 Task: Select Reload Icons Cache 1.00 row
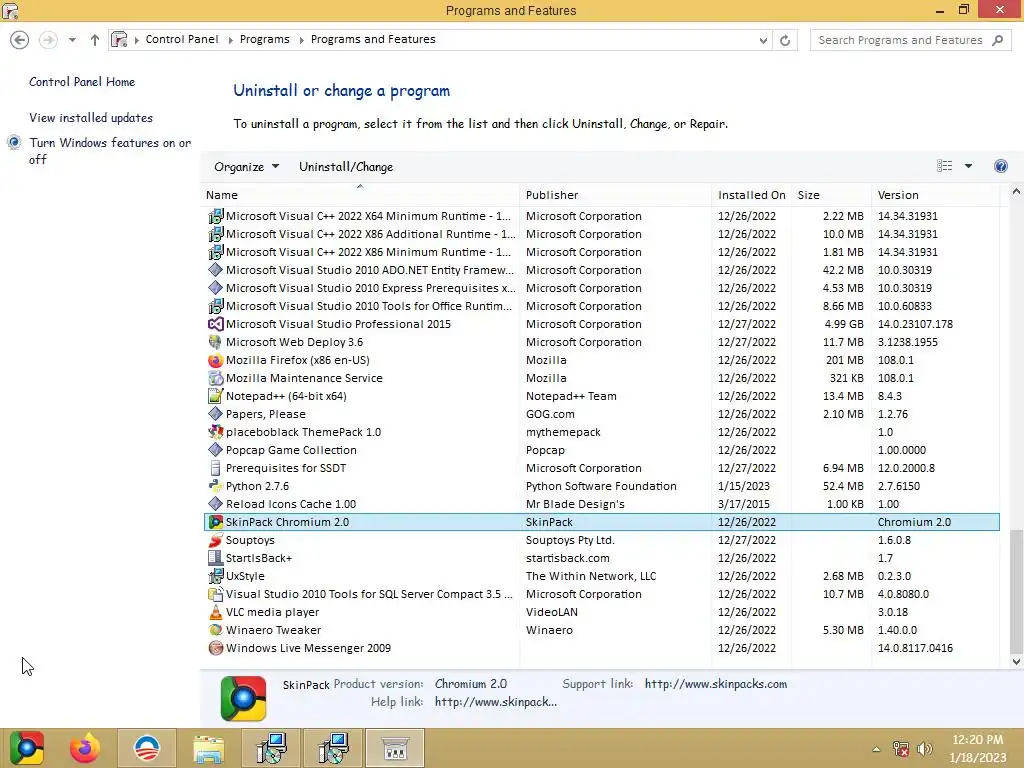[601, 504]
